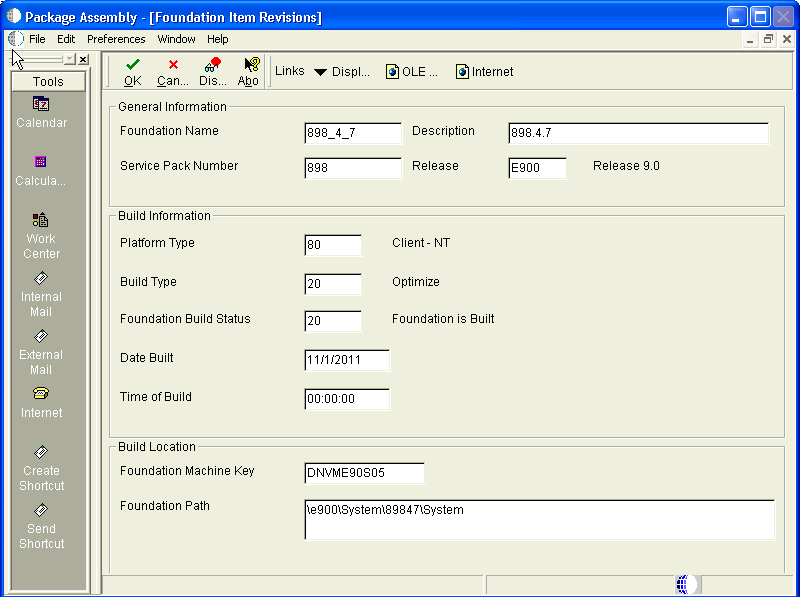The height and width of the screenshot is (597, 801).
Task: Click the Service Pack Number field
Action: point(353,168)
